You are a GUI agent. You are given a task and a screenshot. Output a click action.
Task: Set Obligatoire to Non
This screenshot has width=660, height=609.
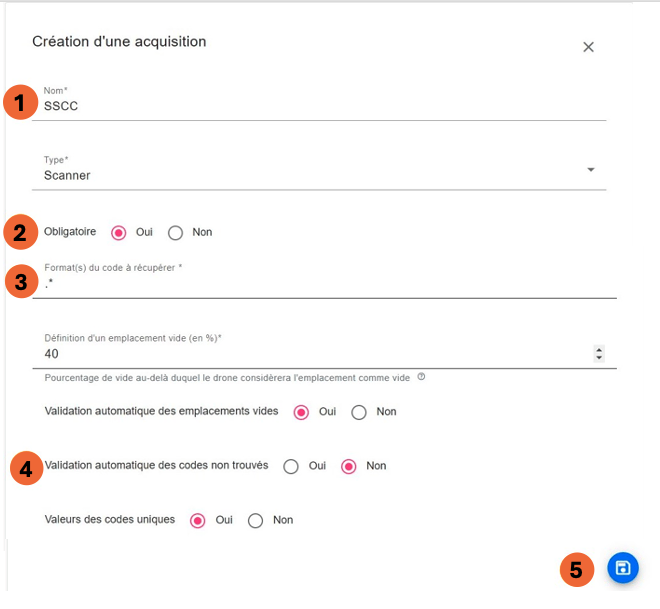click(x=176, y=233)
